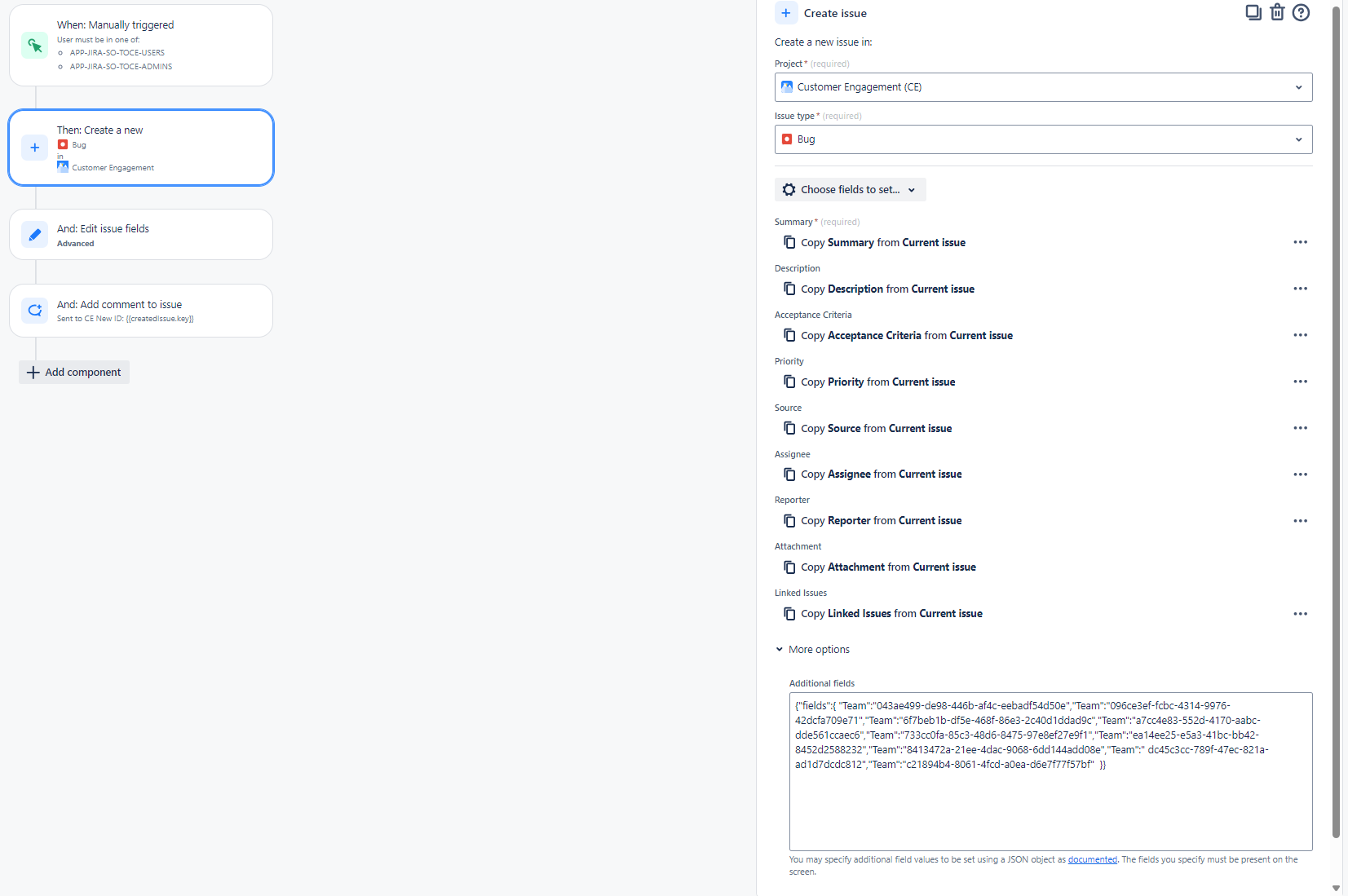Expand the Choose fields to set dropdown
This screenshot has height=896, width=1348.
[850, 190]
